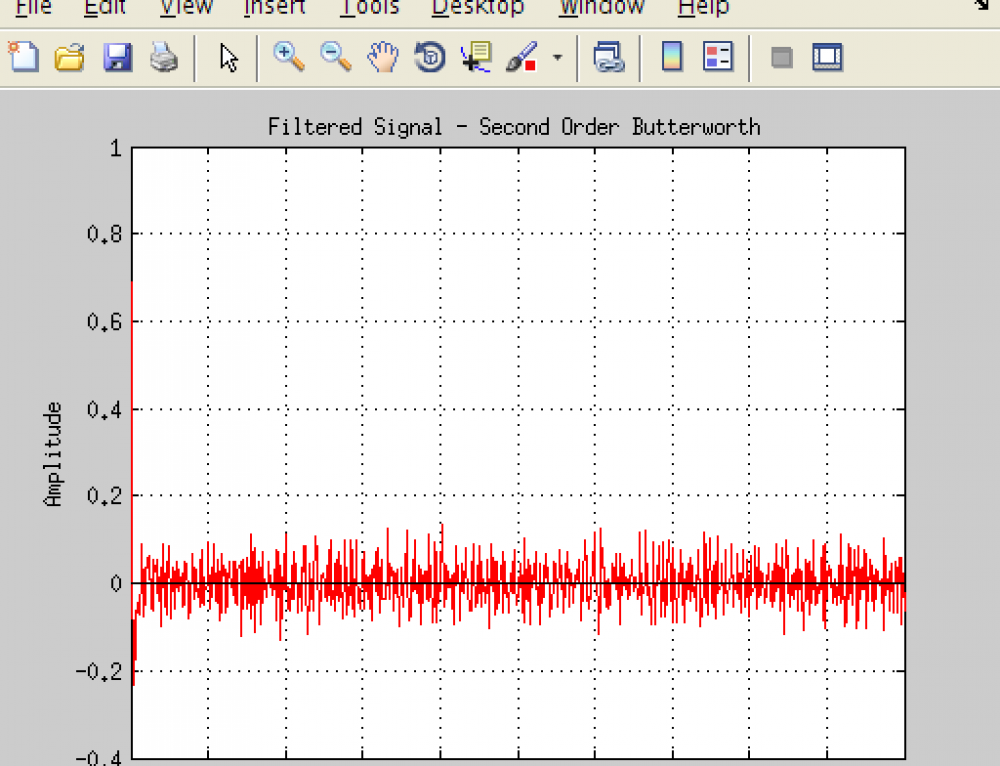Insert a legend using the toolbar icon

718,57
